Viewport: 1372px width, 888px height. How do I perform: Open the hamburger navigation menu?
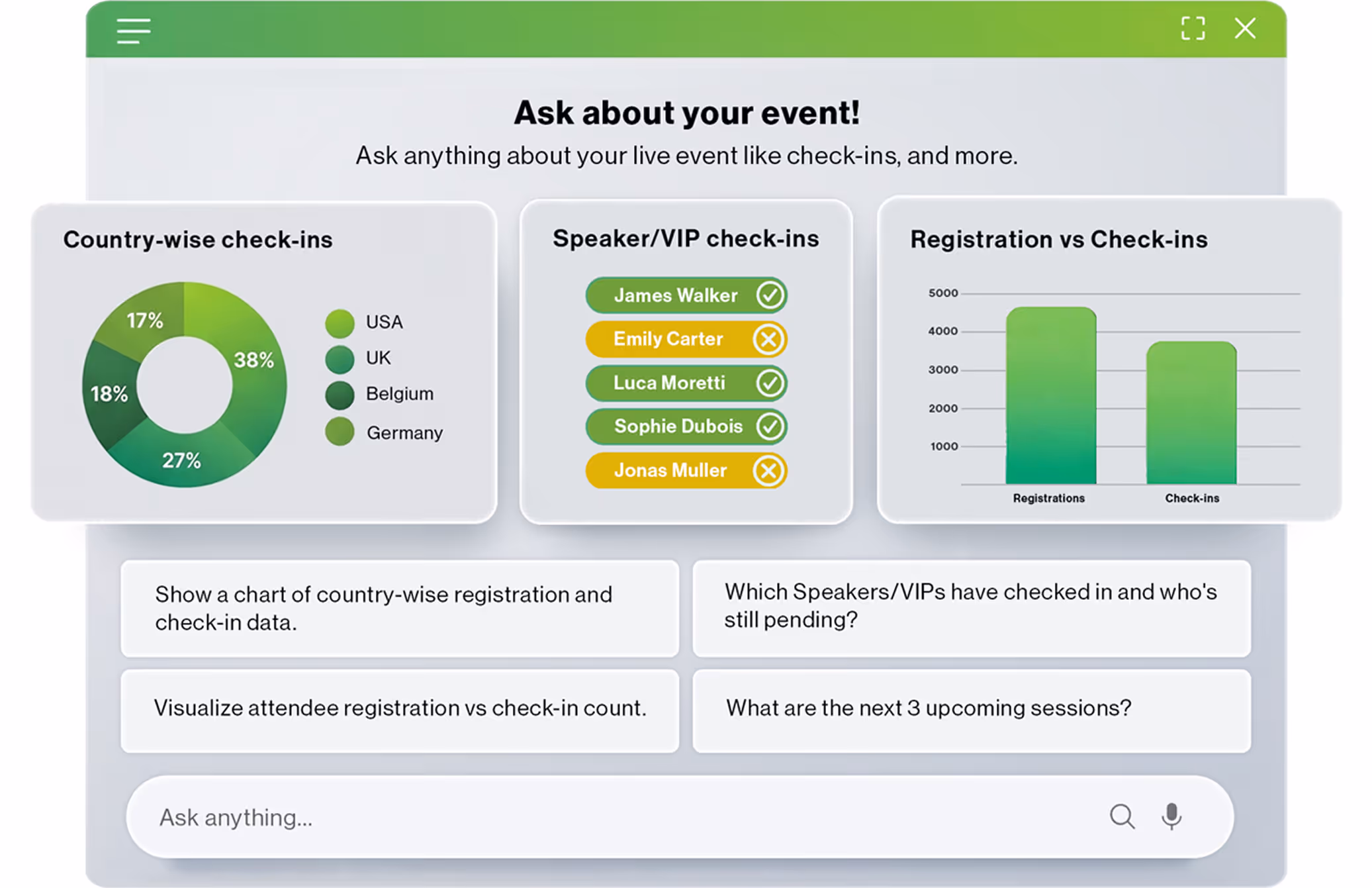[133, 31]
